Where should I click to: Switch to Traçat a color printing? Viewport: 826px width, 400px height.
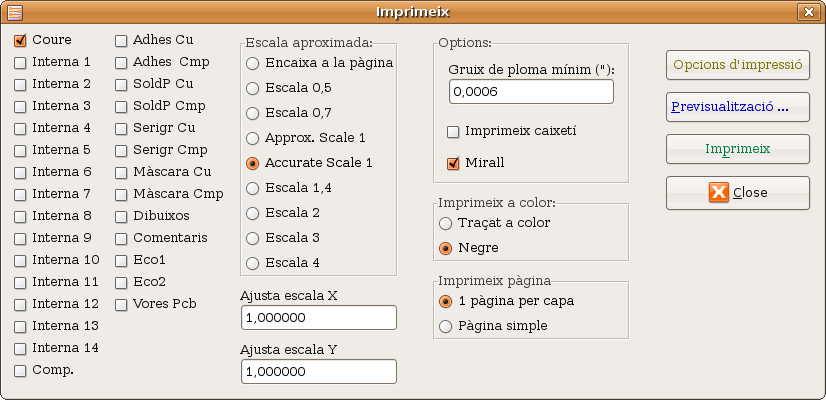(446, 223)
